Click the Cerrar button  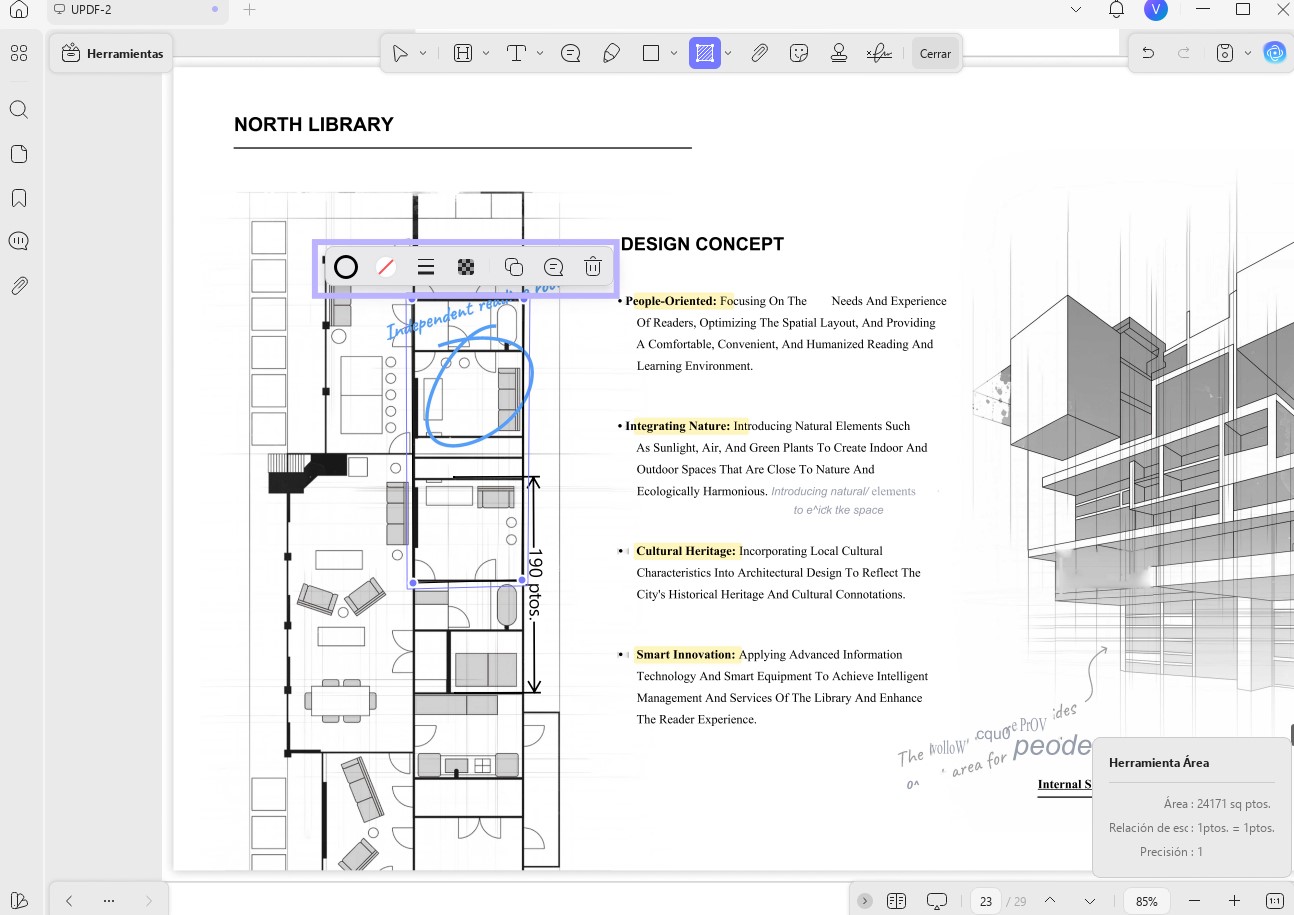pos(935,53)
